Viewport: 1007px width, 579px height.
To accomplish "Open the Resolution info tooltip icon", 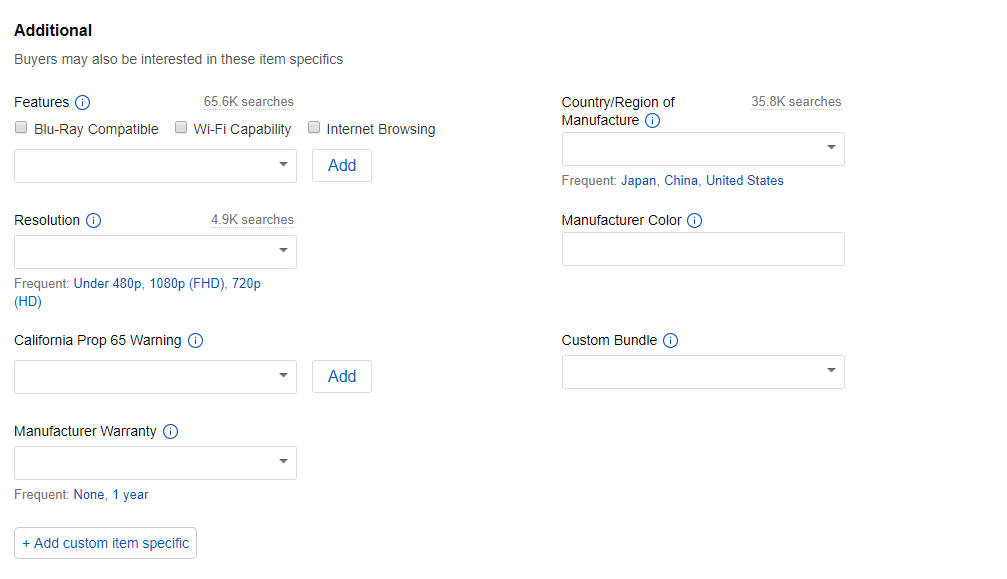I will pyautogui.click(x=93, y=221).
